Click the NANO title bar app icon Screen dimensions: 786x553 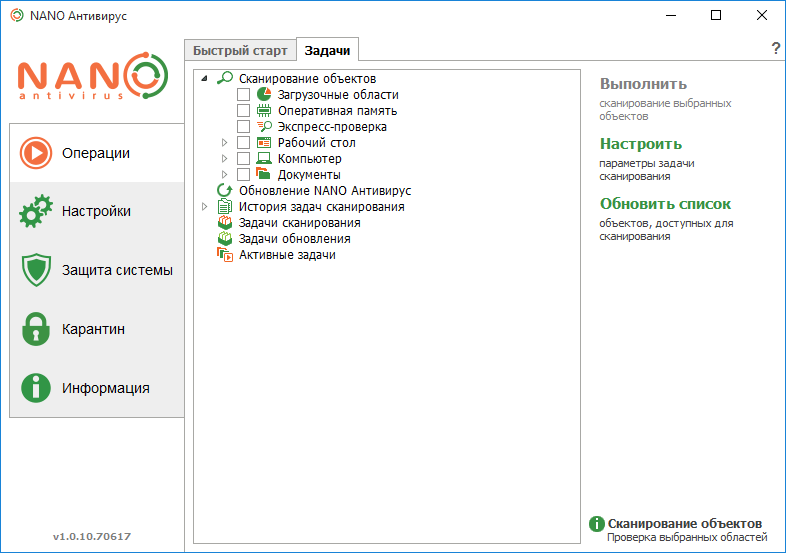click(17, 16)
